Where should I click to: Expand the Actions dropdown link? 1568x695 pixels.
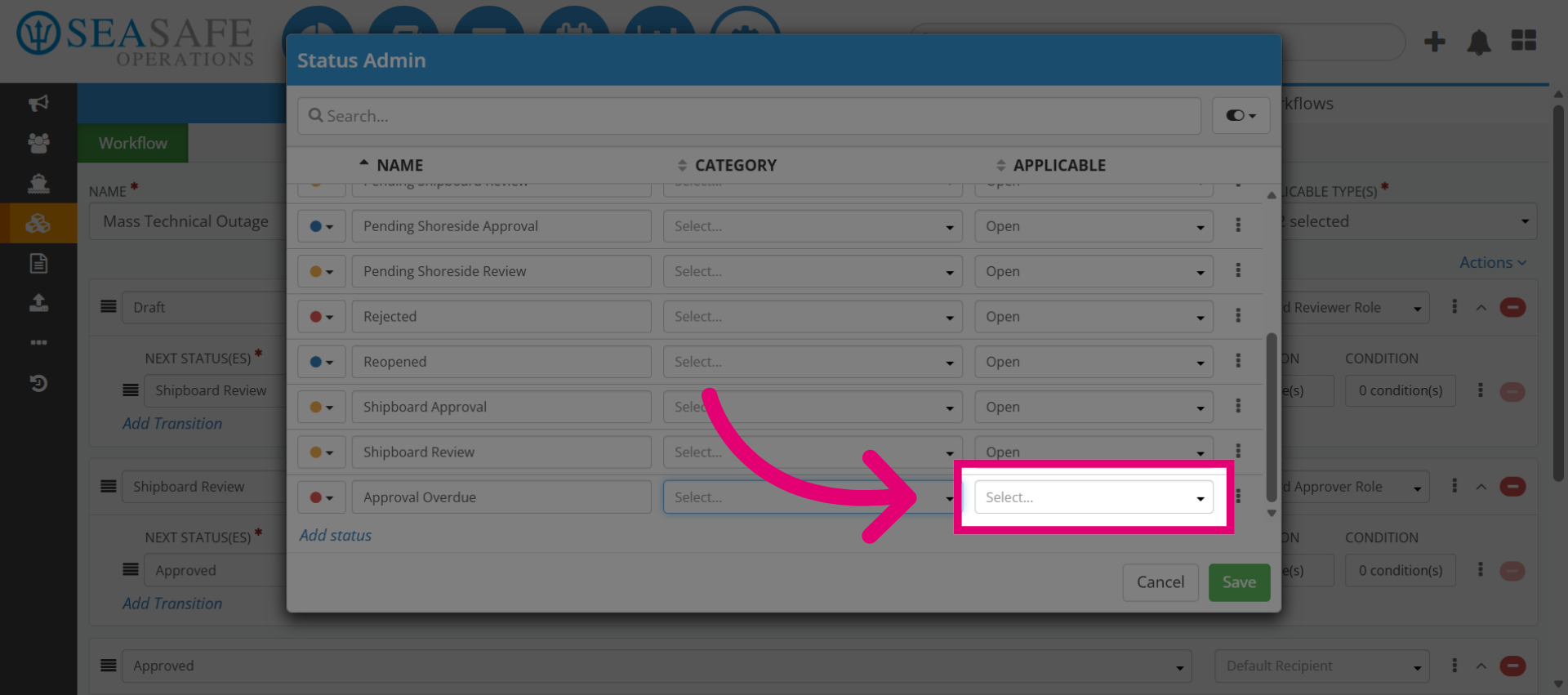click(1493, 262)
